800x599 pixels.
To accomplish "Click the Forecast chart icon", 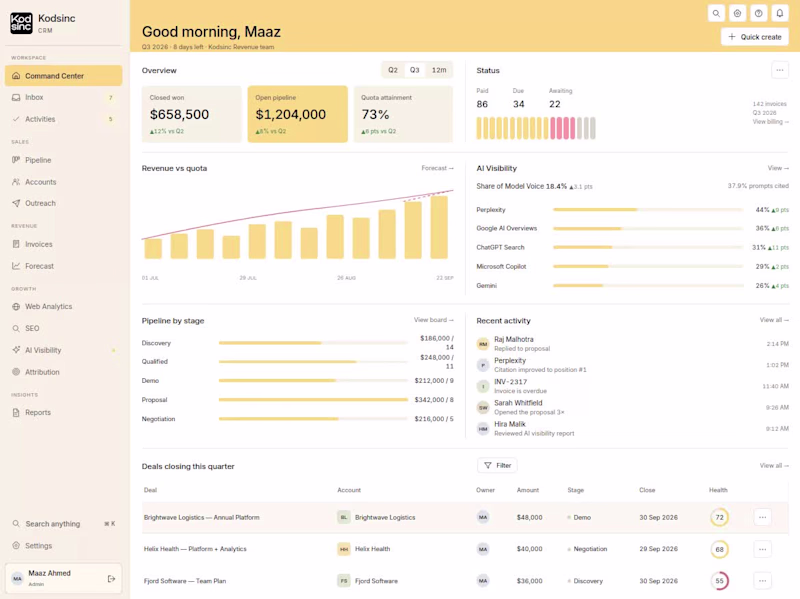I will tap(16, 266).
